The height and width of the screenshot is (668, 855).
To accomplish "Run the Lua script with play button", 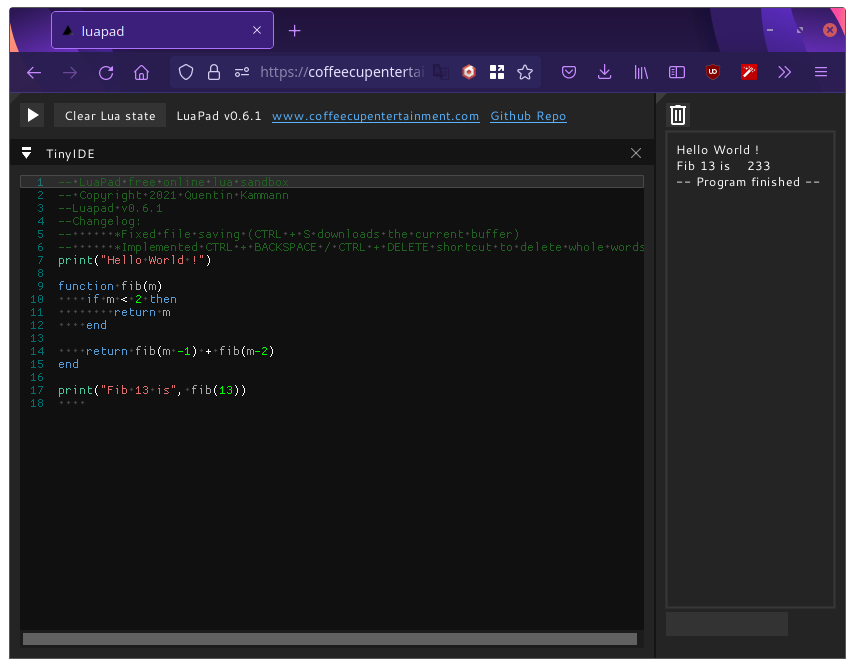I will click(32, 115).
